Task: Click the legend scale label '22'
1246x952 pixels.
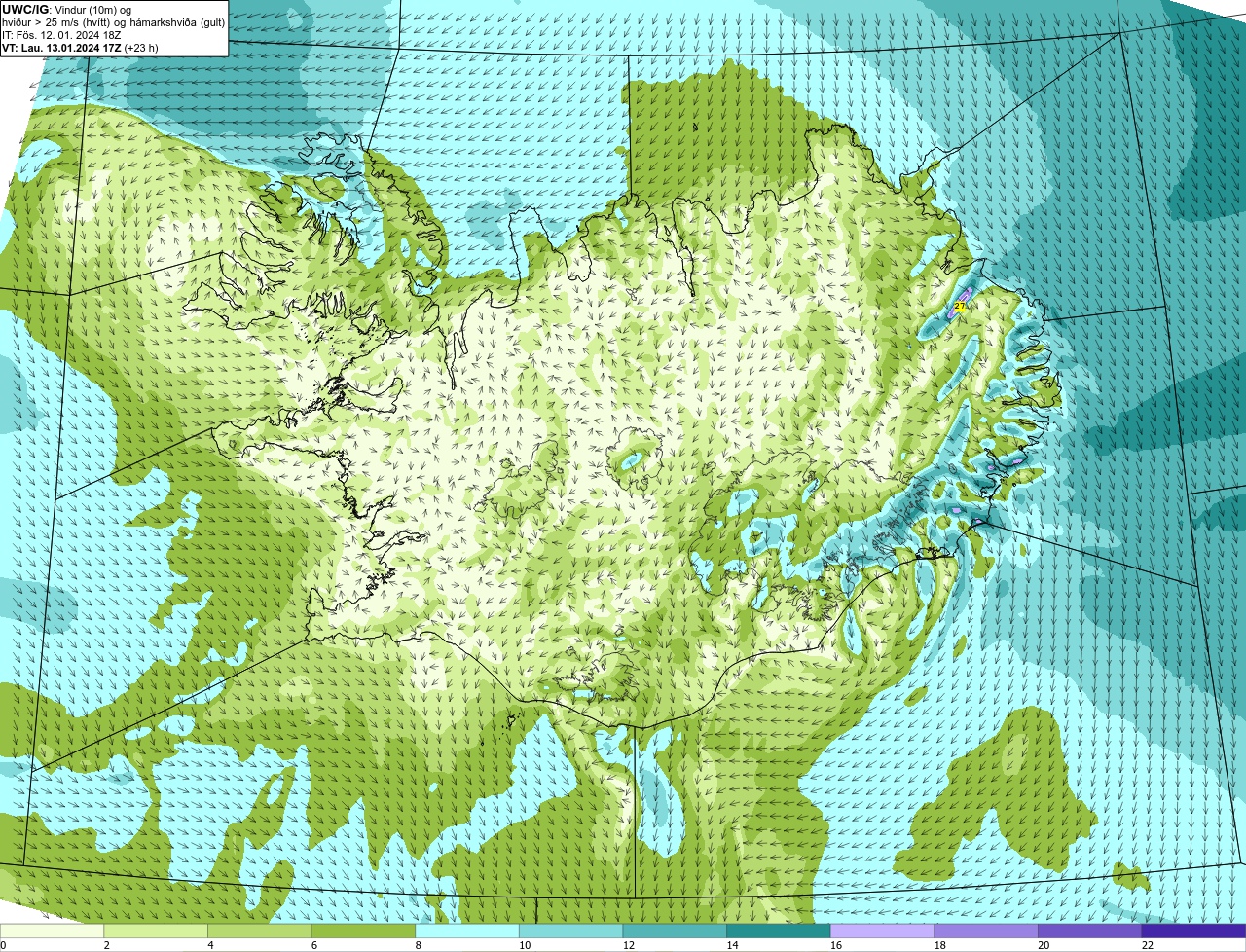Action: (1148, 945)
